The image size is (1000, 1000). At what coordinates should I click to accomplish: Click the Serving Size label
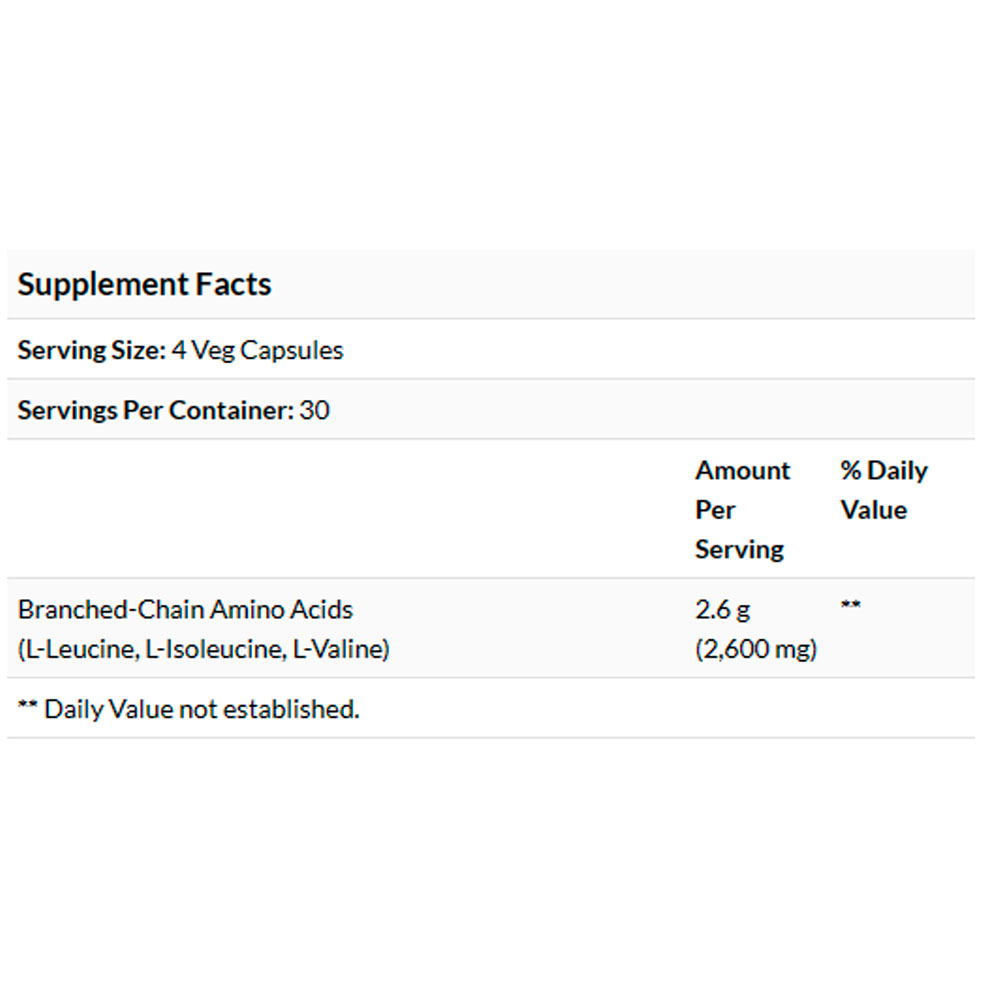click(x=91, y=351)
